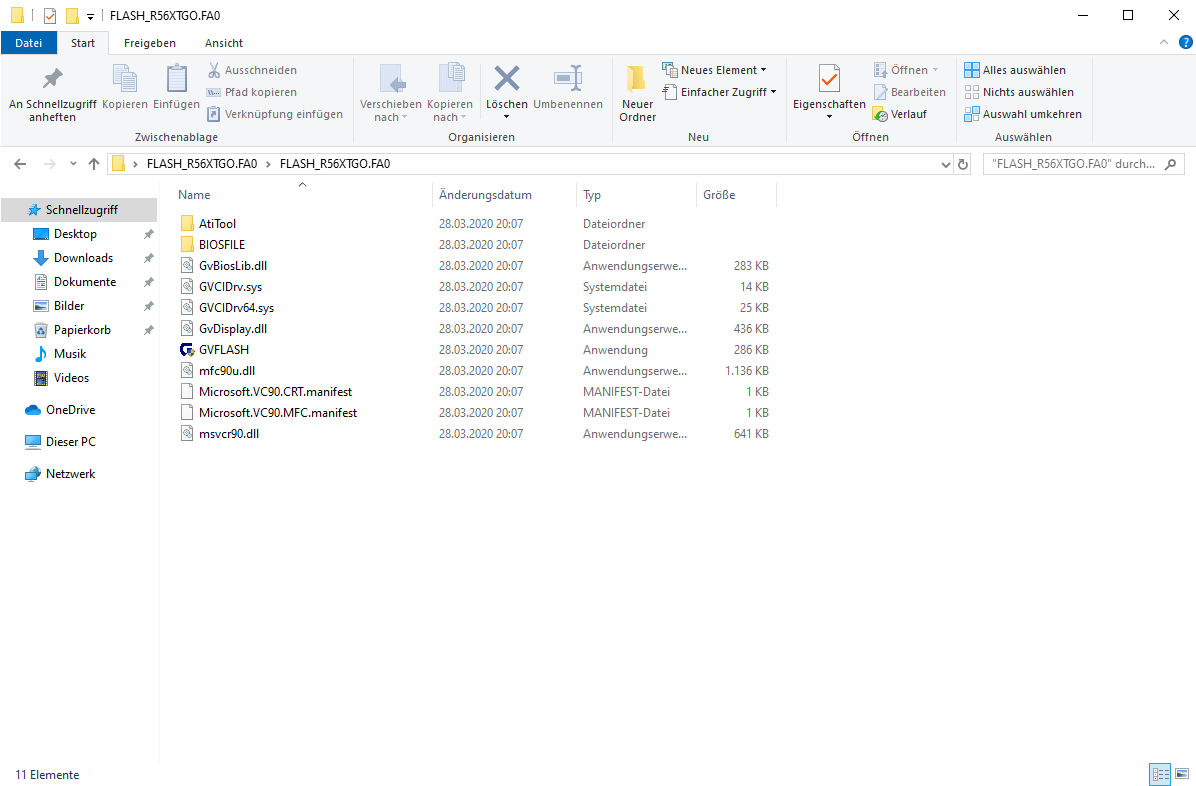Open the Kopieren nach menu
The width and height of the screenshot is (1196, 786).
pos(449,93)
